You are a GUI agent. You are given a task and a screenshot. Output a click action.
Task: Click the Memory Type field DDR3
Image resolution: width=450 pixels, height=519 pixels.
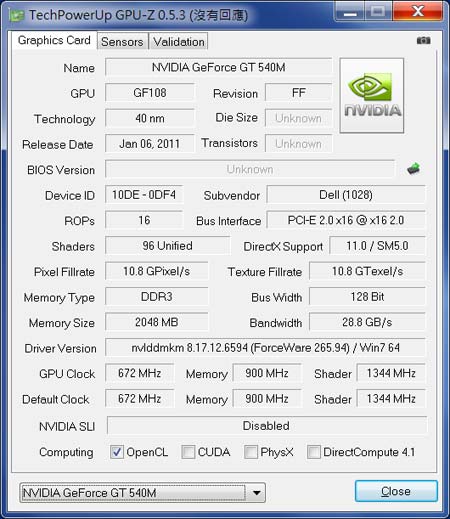(157, 297)
